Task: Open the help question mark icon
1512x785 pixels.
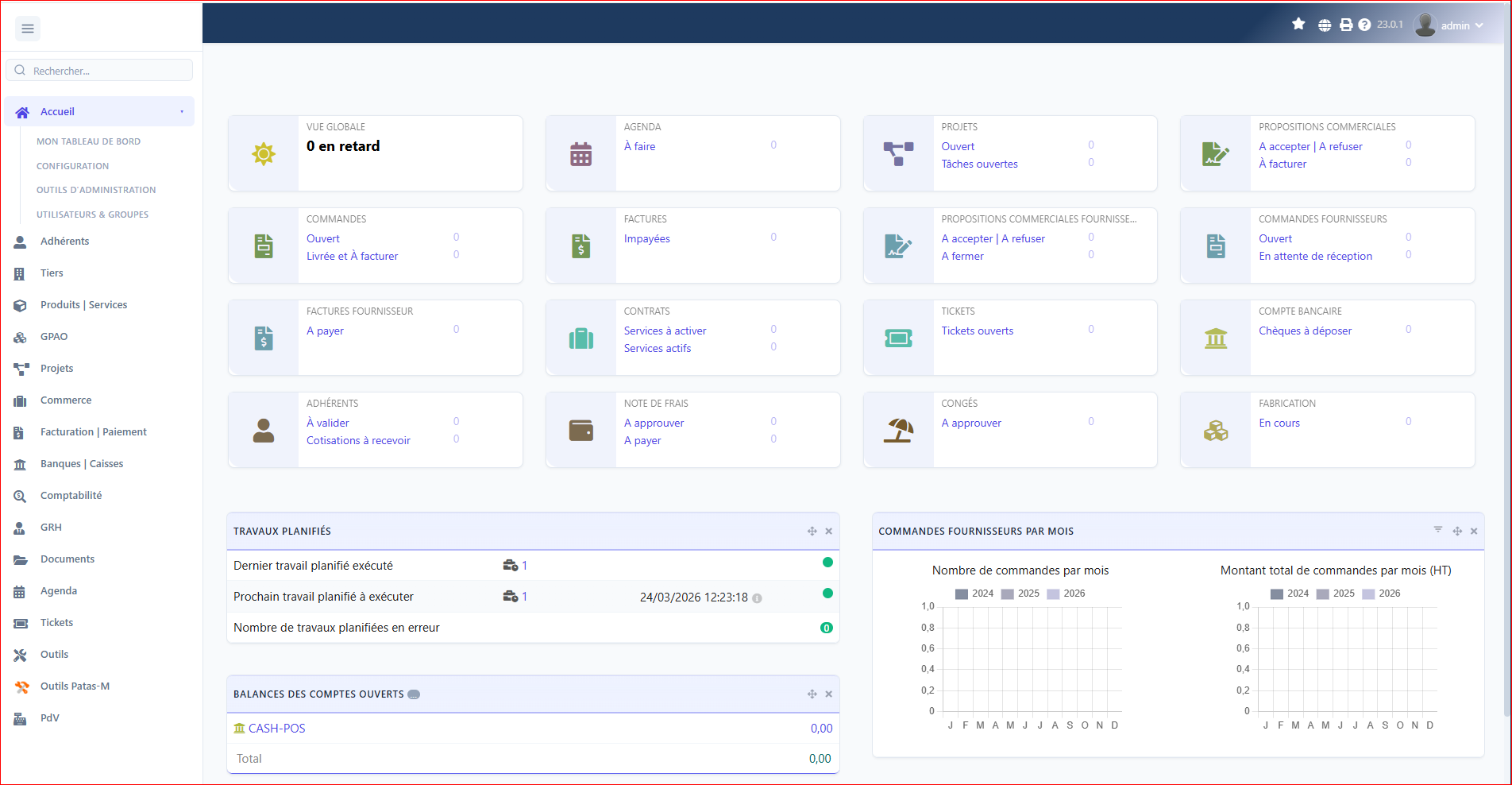Action: [1364, 25]
